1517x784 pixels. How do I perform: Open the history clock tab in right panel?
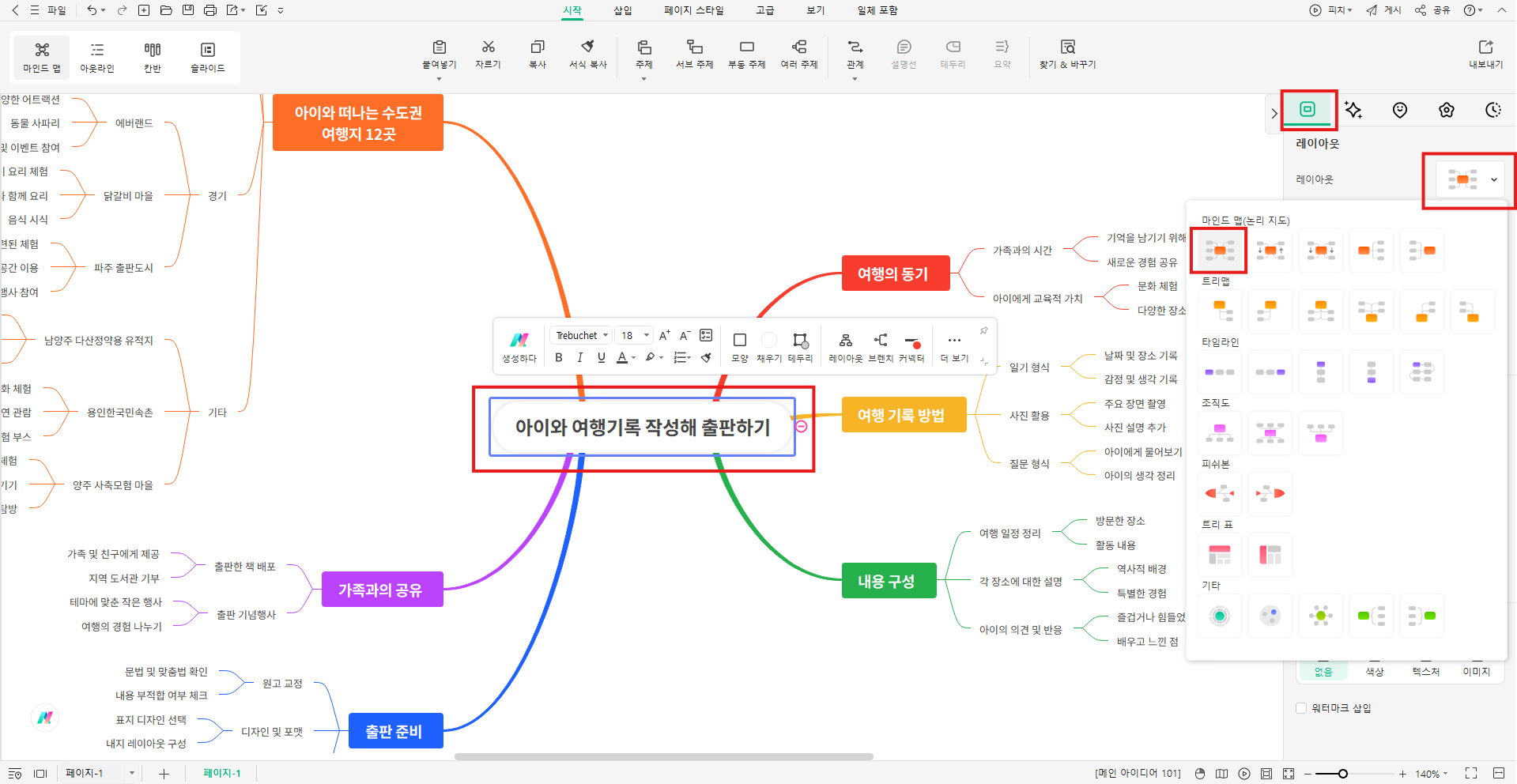pyautogui.click(x=1493, y=110)
